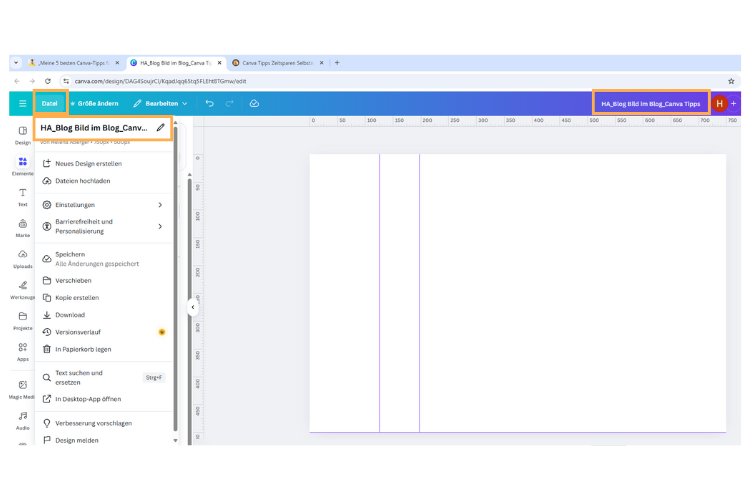Image resolution: width=750 pixels, height=500 pixels.
Task: Close Meine 5 besten Canva-Tipps tab
Action: (117, 63)
